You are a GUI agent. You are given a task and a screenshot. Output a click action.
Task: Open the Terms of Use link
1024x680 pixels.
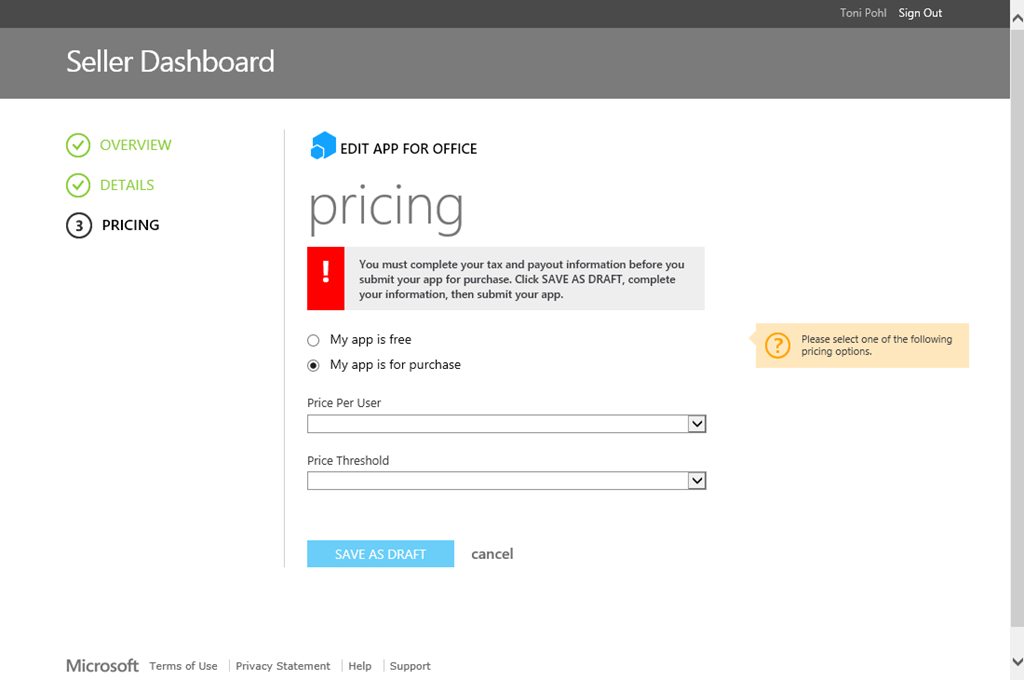pyautogui.click(x=183, y=666)
